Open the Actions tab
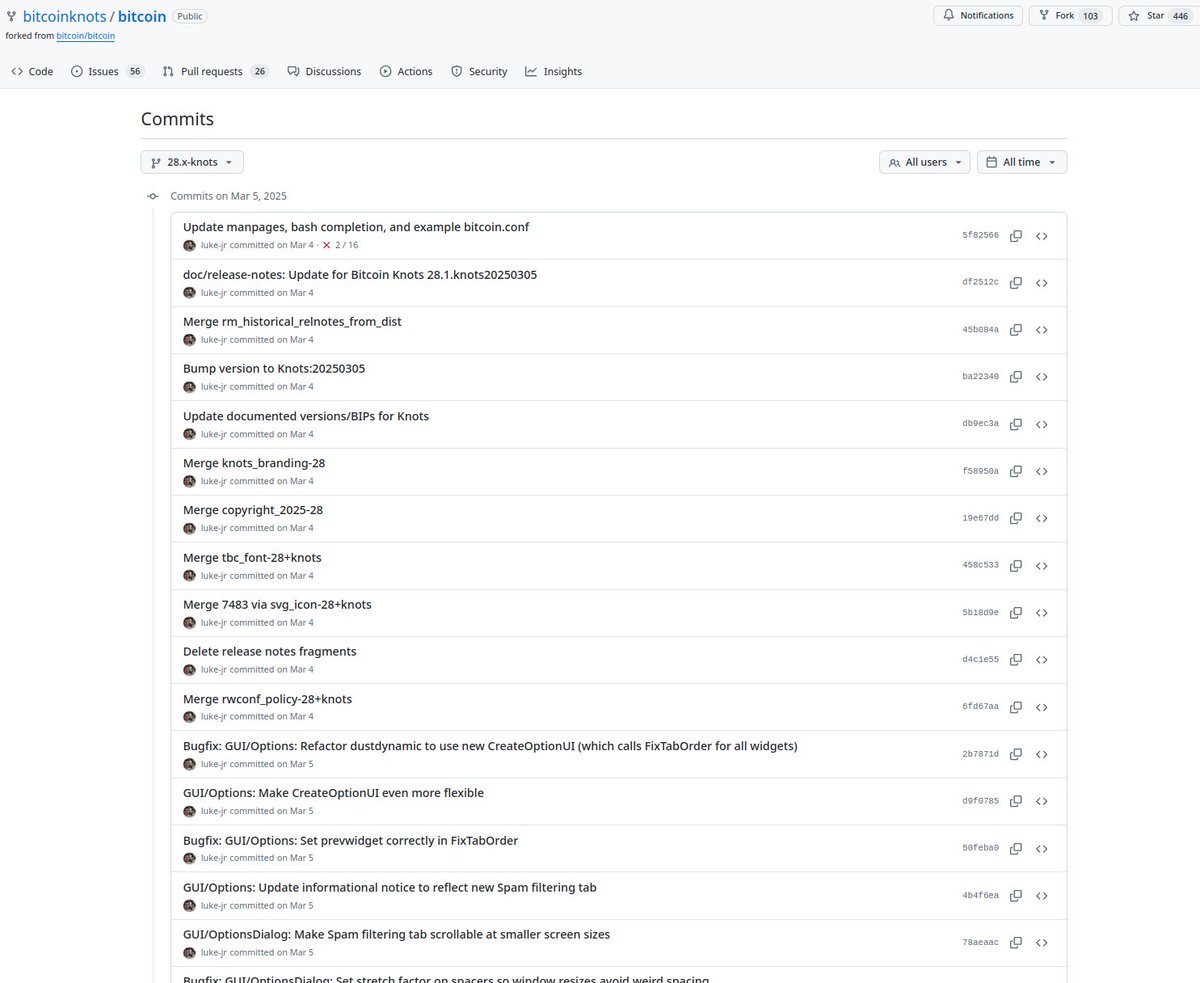The height and width of the screenshot is (983, 1200). 406,72
